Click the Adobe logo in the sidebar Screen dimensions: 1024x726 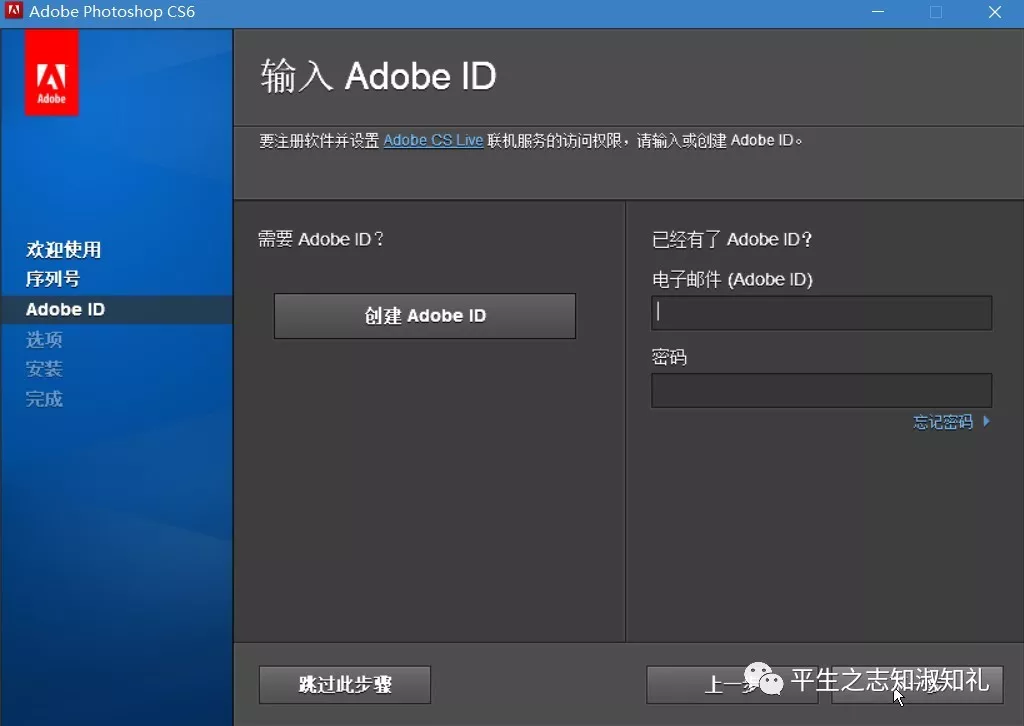tap(52, 72)
